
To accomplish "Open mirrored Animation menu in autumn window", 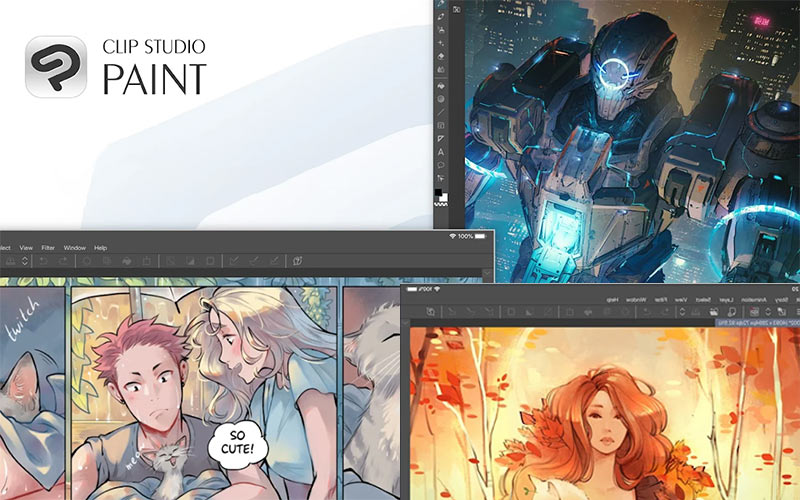I will click(754, 299).
